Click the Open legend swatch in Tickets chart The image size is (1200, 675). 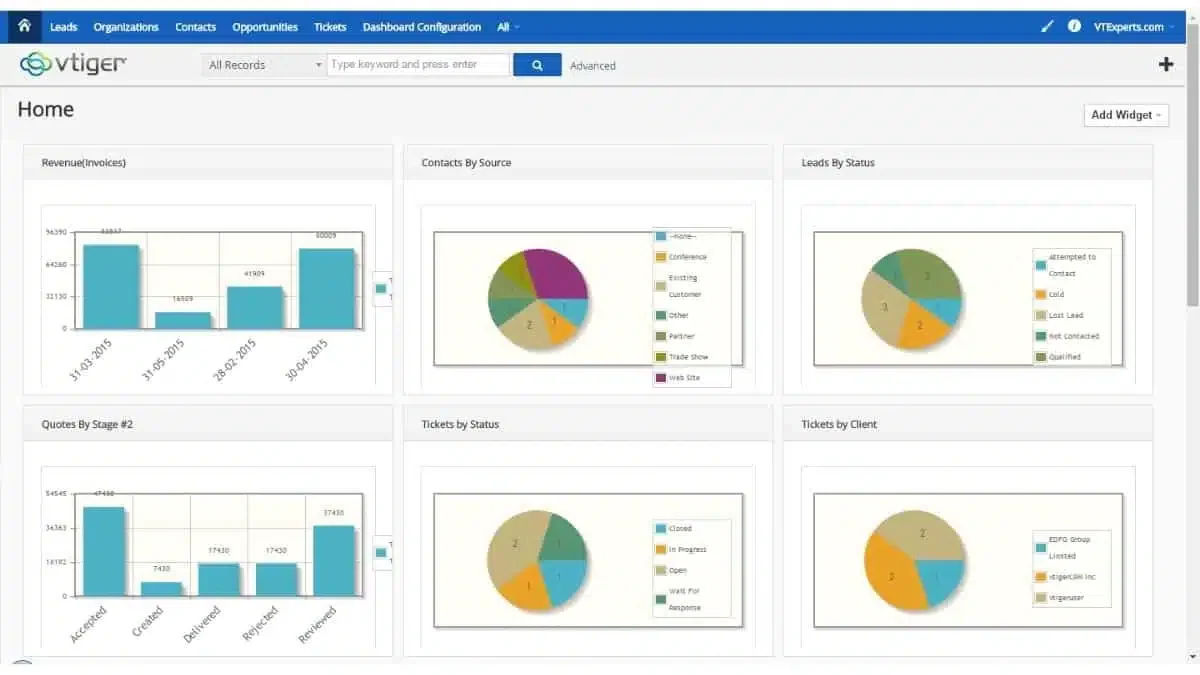[661, 570]
